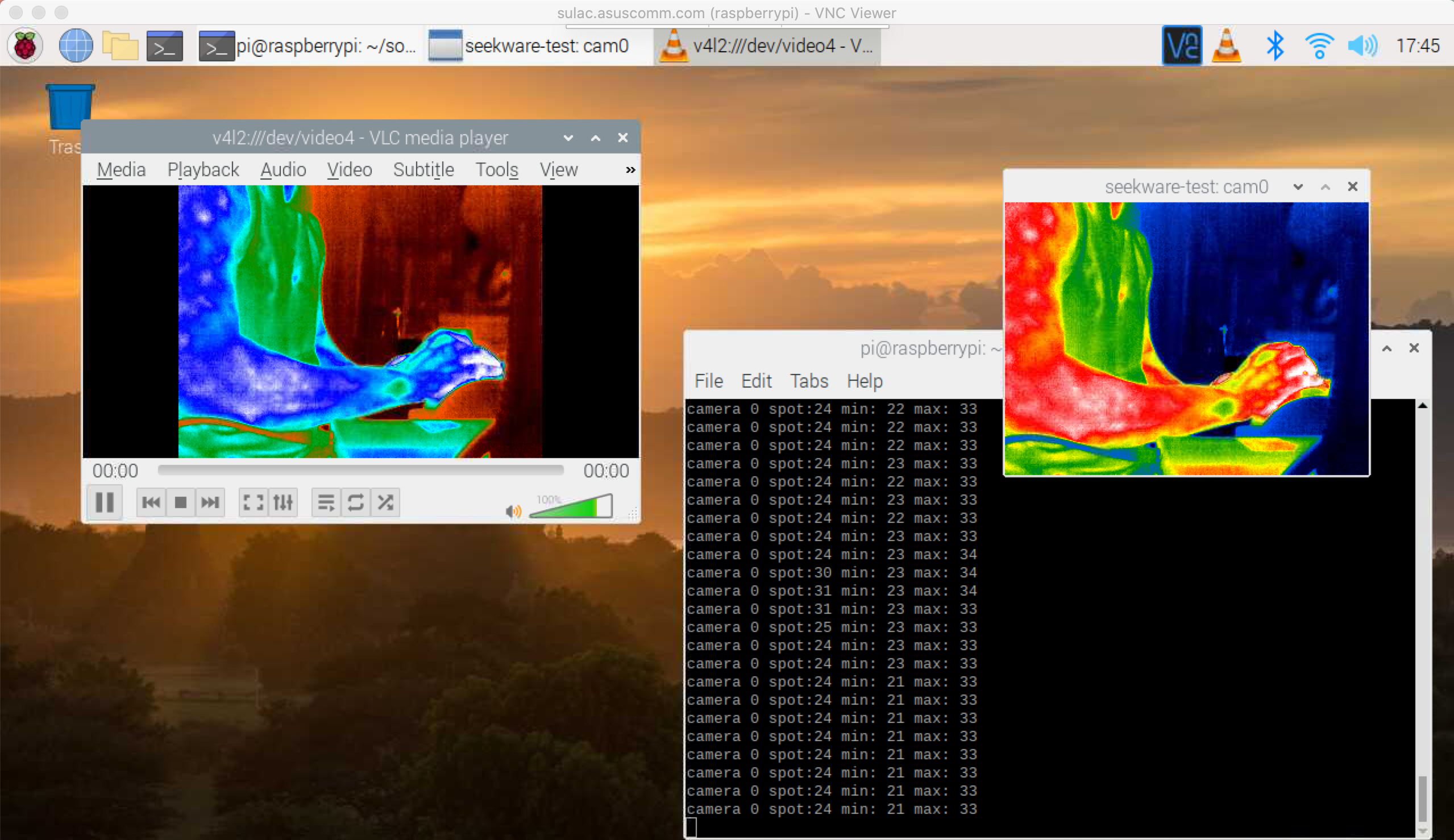Click the VLC window resize grip

(633, 513)
